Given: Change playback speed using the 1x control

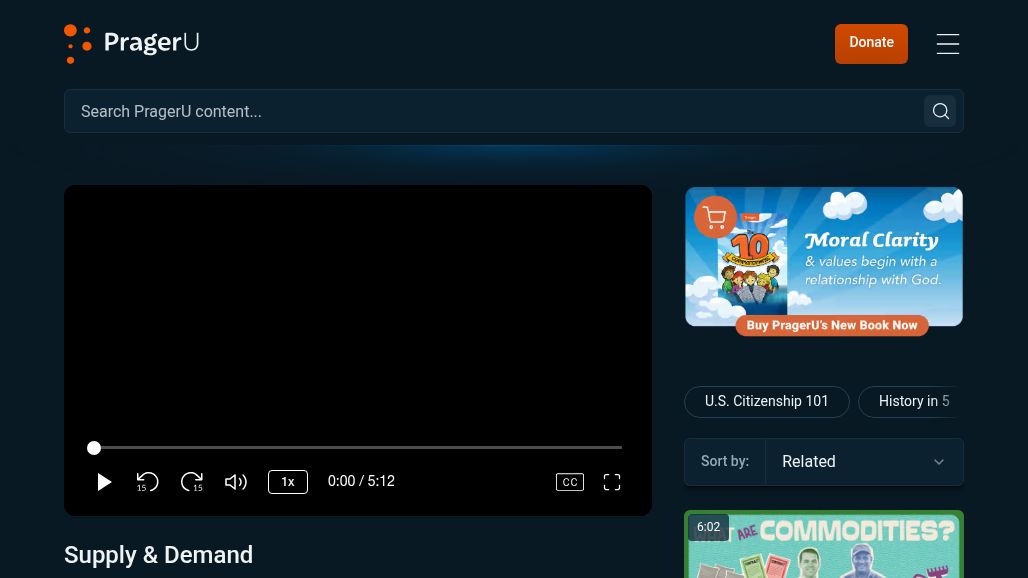Looking at the screenshot, I should pyautogui.click(x=288, y=481).
